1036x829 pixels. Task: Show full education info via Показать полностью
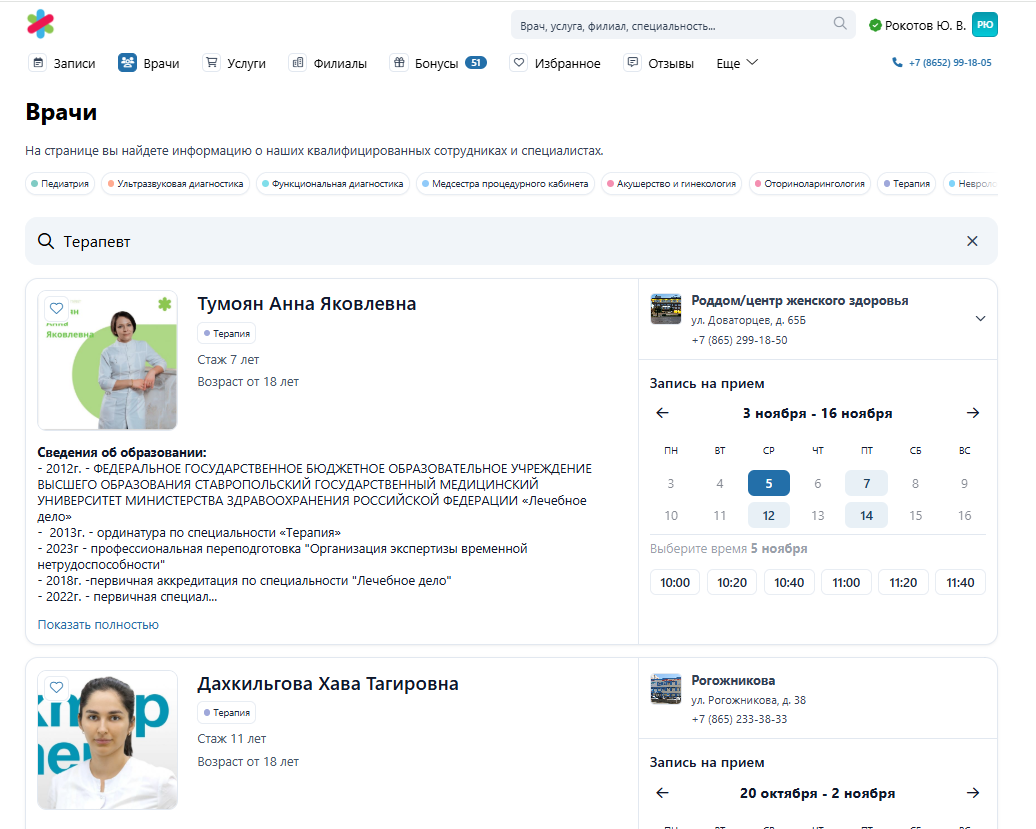coord(98,625)
